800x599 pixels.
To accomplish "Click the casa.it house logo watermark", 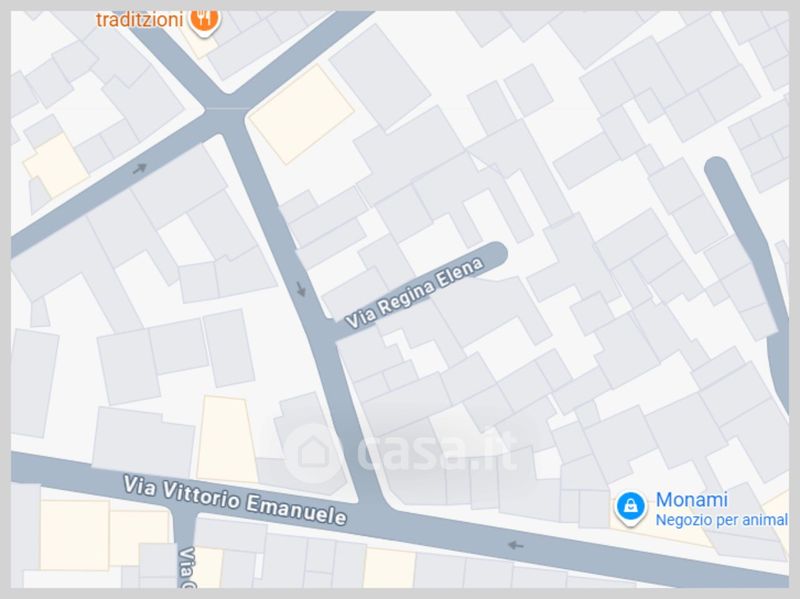I will 311,453.
